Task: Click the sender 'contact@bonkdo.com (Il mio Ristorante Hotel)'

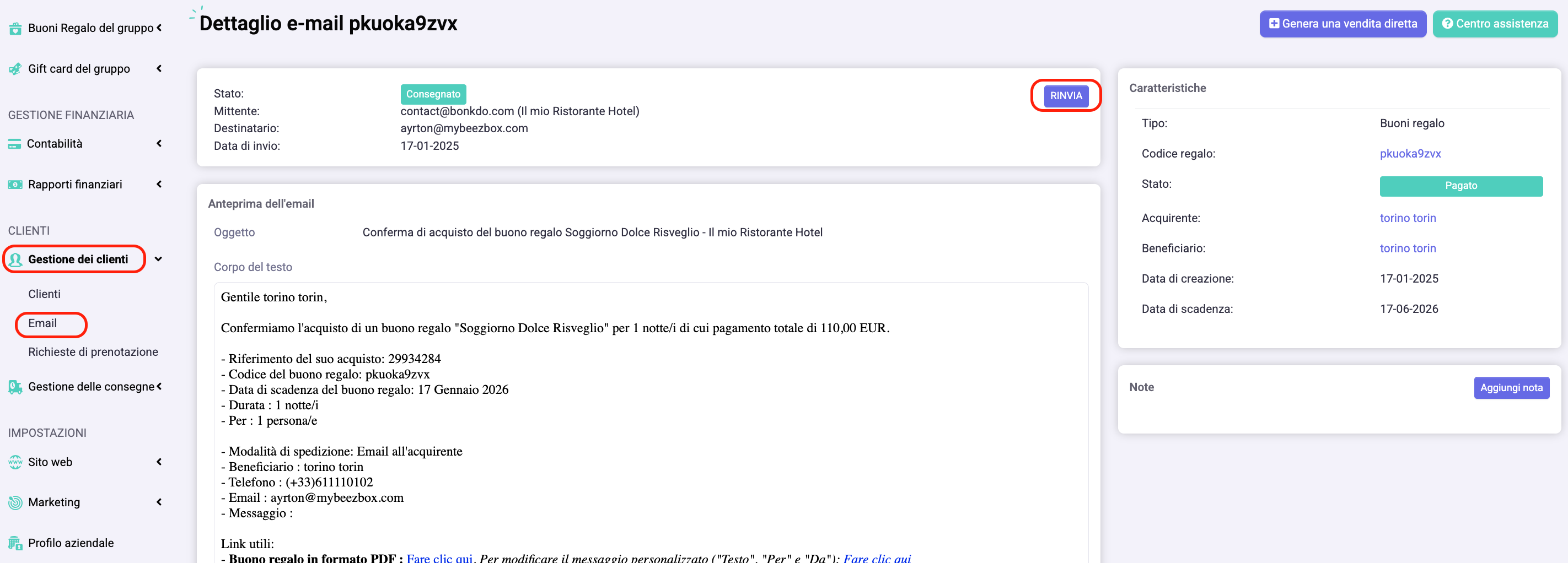Action: pyautogui.click(x=519, y=111)
